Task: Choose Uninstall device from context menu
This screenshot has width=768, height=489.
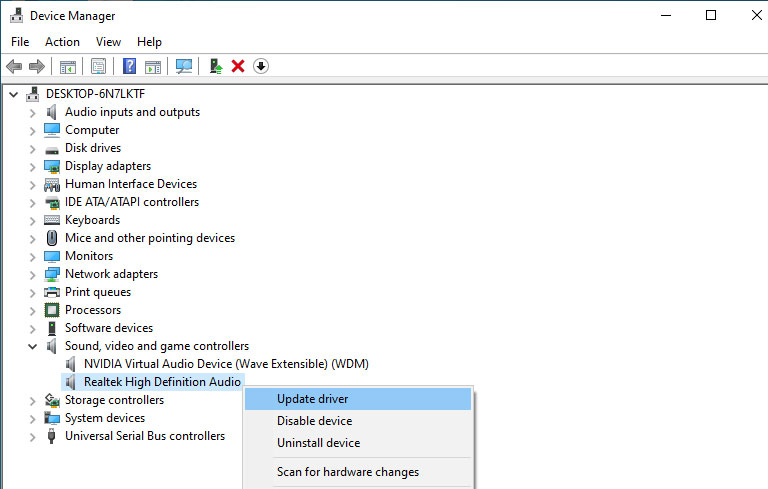Action: [x=358, y=443]
